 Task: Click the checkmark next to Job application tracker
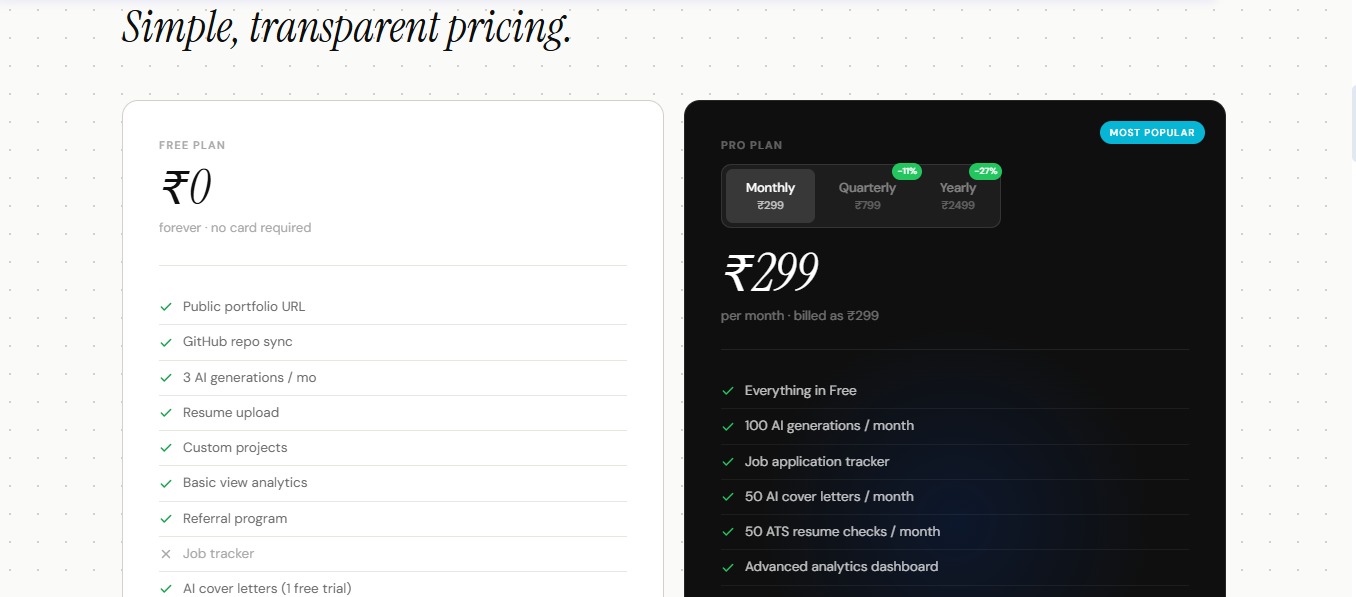tap(728, 462)
